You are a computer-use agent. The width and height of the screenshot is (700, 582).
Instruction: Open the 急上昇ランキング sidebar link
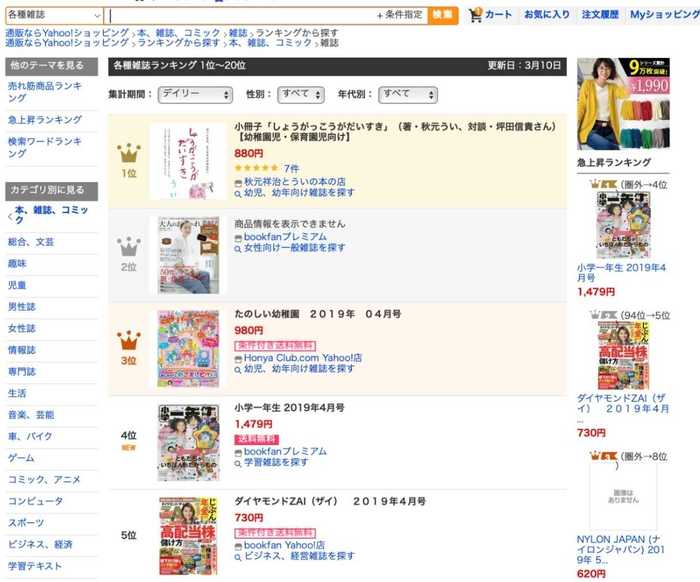pos(45,120)
